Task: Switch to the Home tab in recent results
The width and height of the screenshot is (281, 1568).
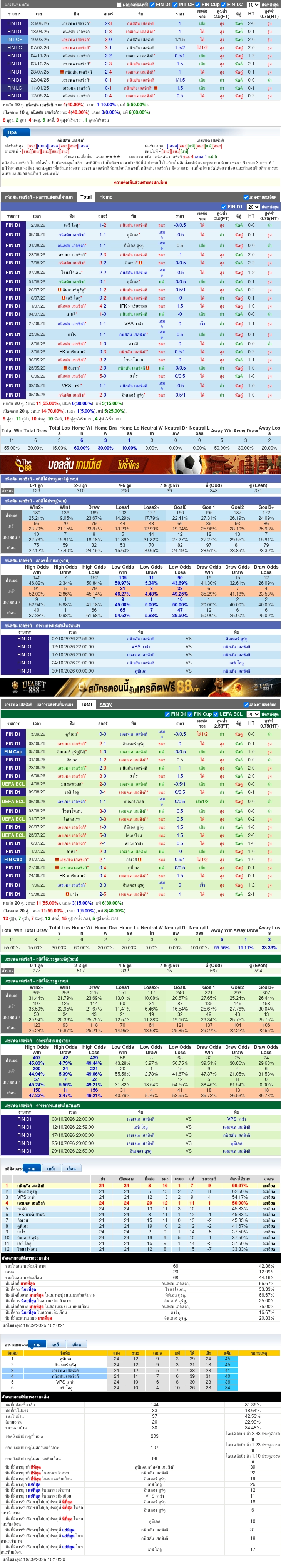Action: point(106,197)
